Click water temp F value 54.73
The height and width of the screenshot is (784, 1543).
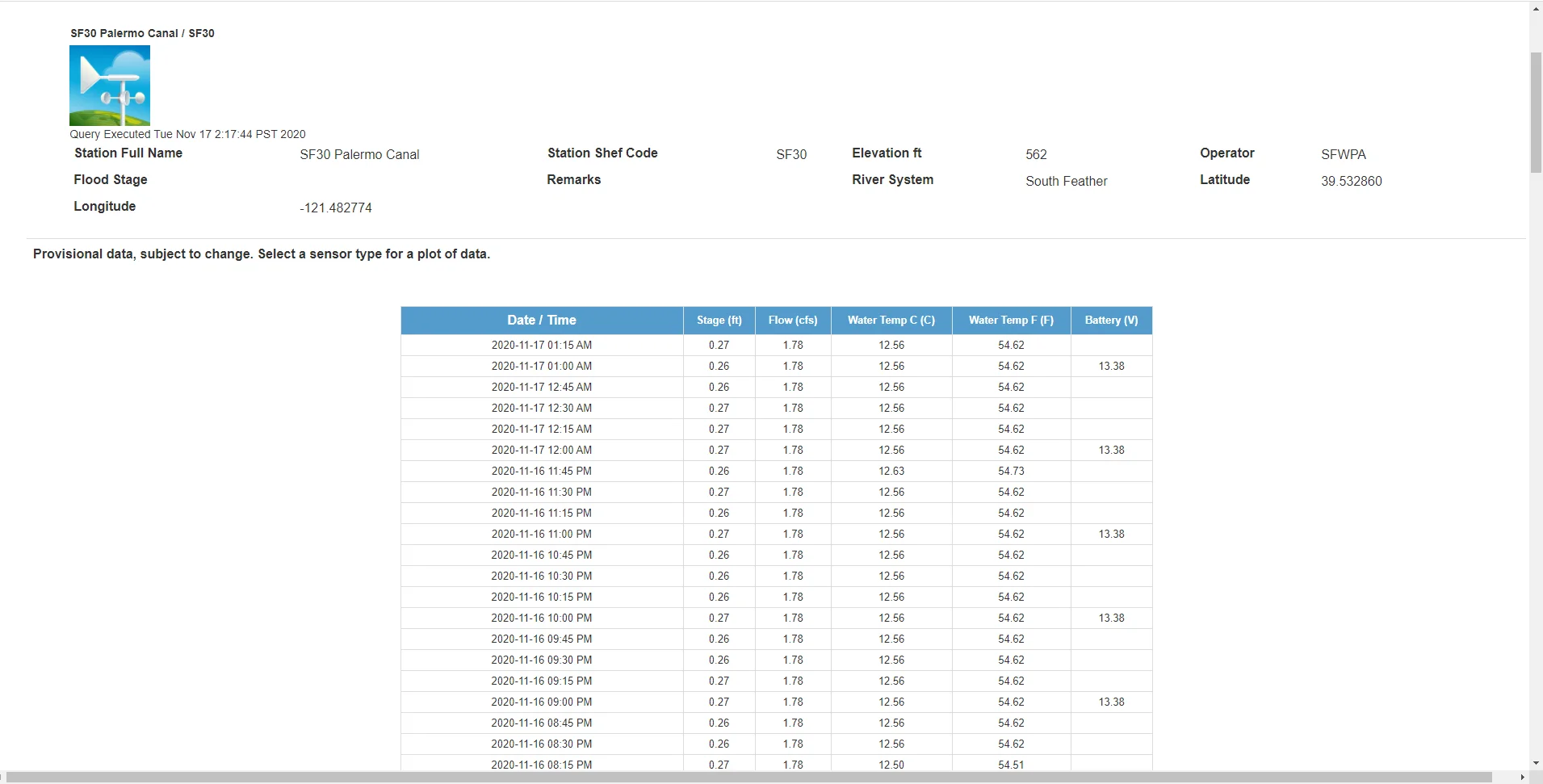(1011, 471)
